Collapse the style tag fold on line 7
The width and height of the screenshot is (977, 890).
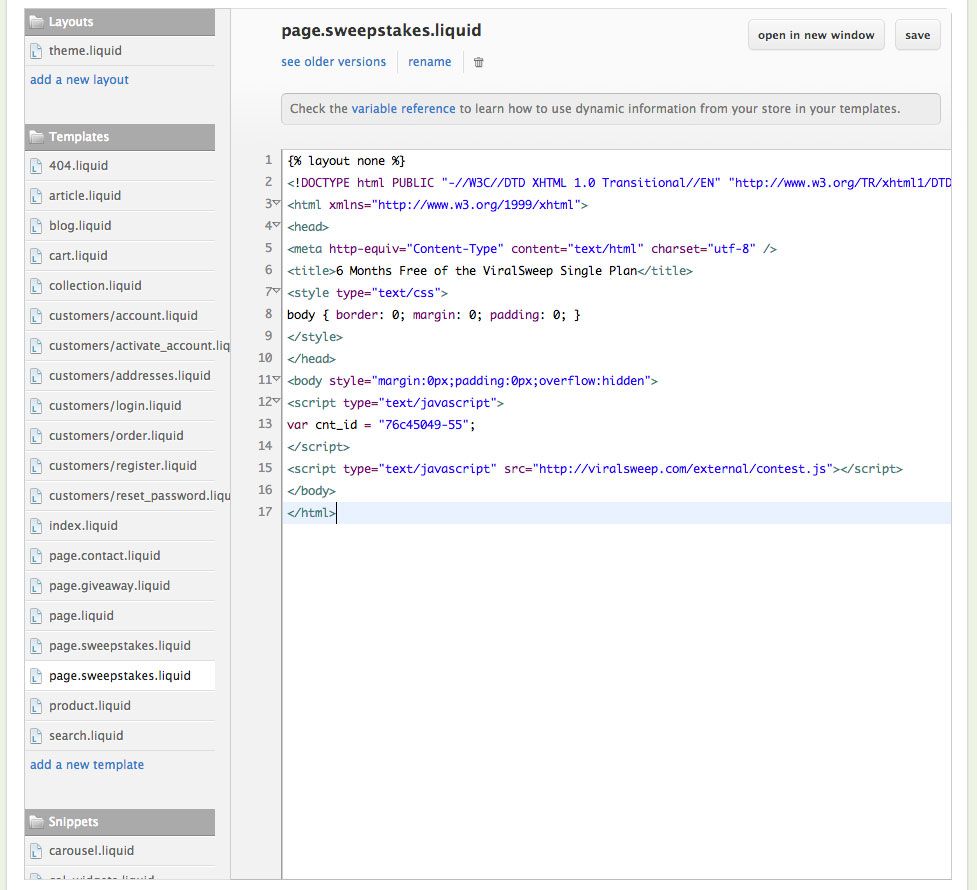pyautogui.click(x=277, y=292)
